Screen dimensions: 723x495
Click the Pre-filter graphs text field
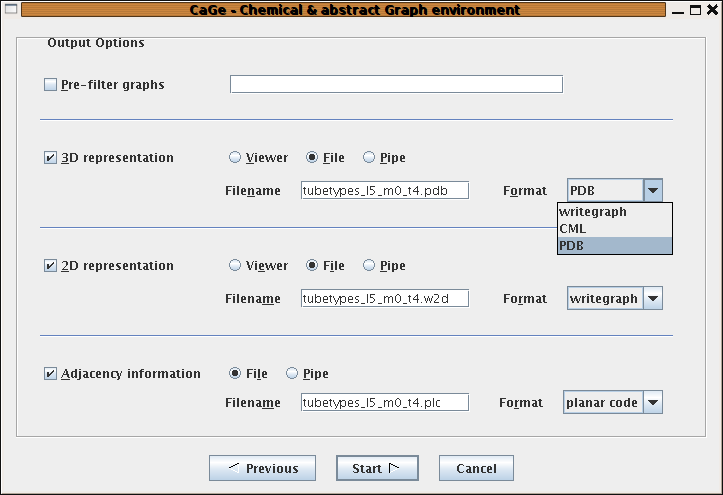[x=396, y=84]
